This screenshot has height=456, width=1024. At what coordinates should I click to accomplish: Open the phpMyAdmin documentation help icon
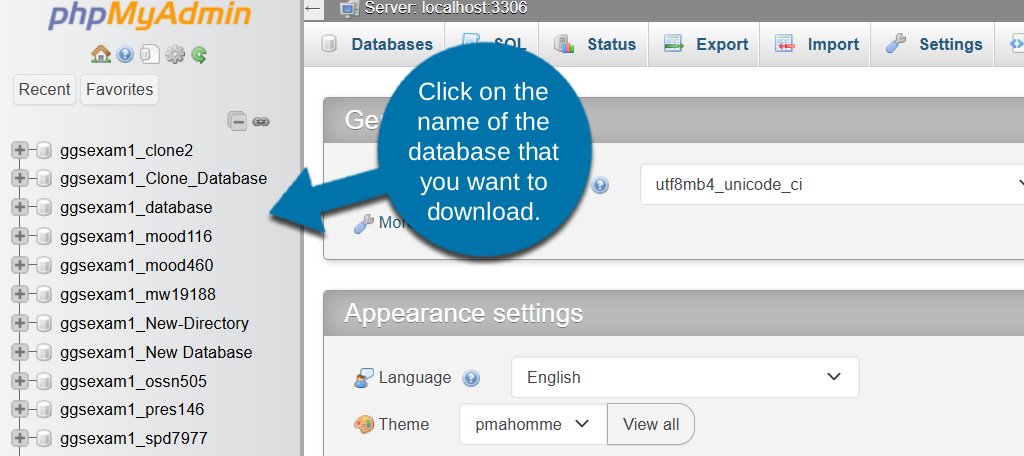[125, 55]
